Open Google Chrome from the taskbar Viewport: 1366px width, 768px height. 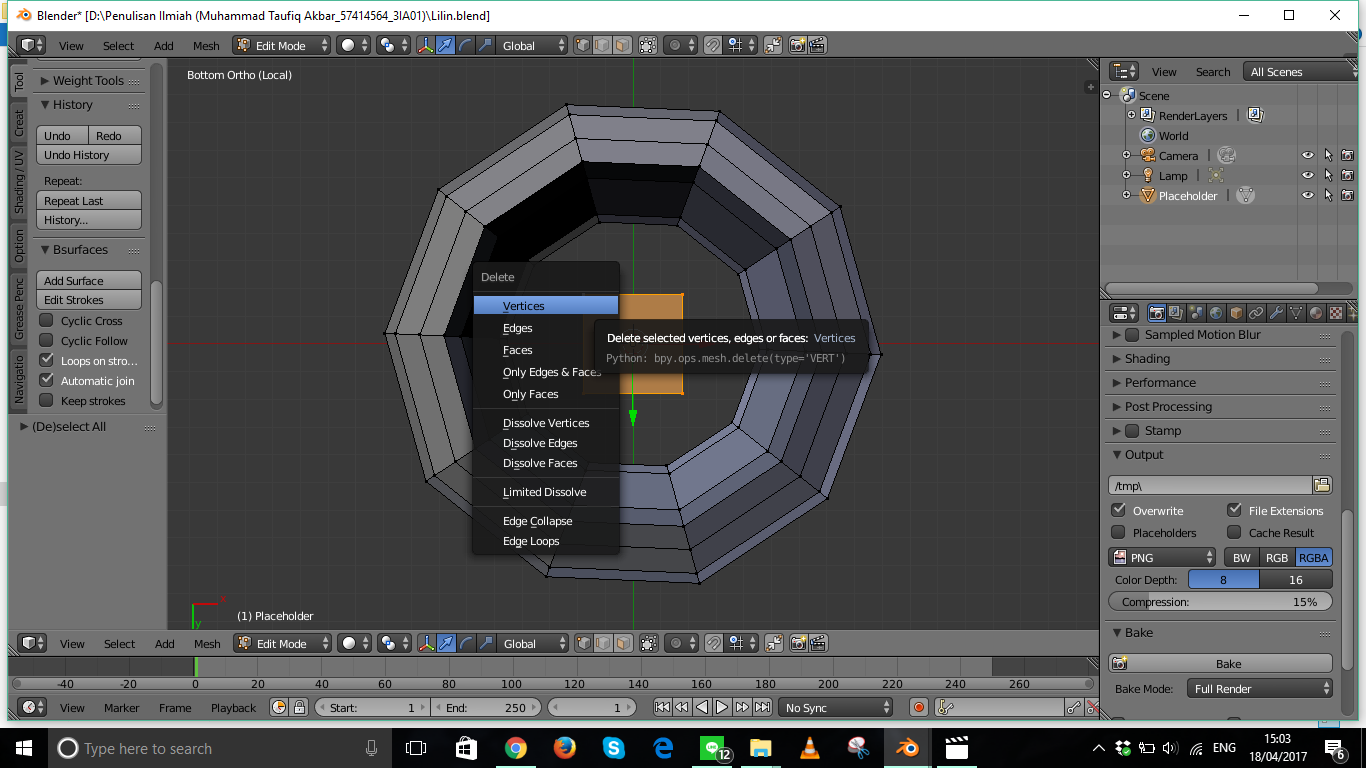[516, 747]
